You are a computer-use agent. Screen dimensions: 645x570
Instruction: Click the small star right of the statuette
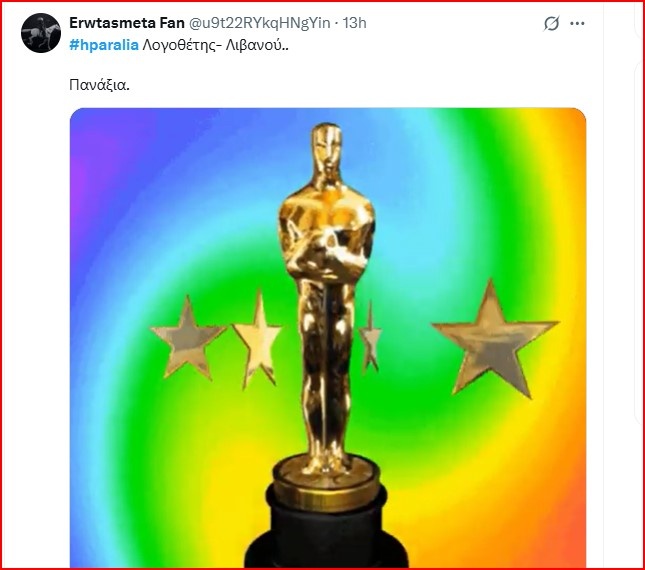[x=370, y=337]
